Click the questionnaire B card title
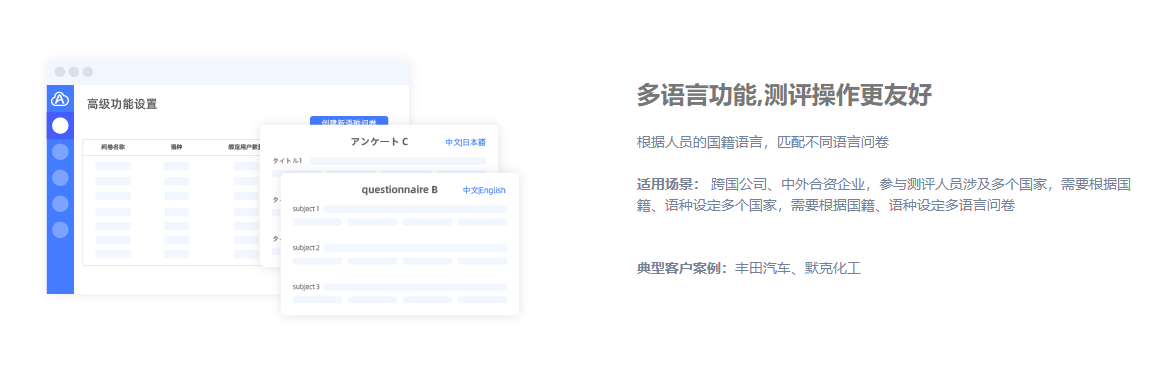Screen dimensions: 1153x367 [399, 190]
